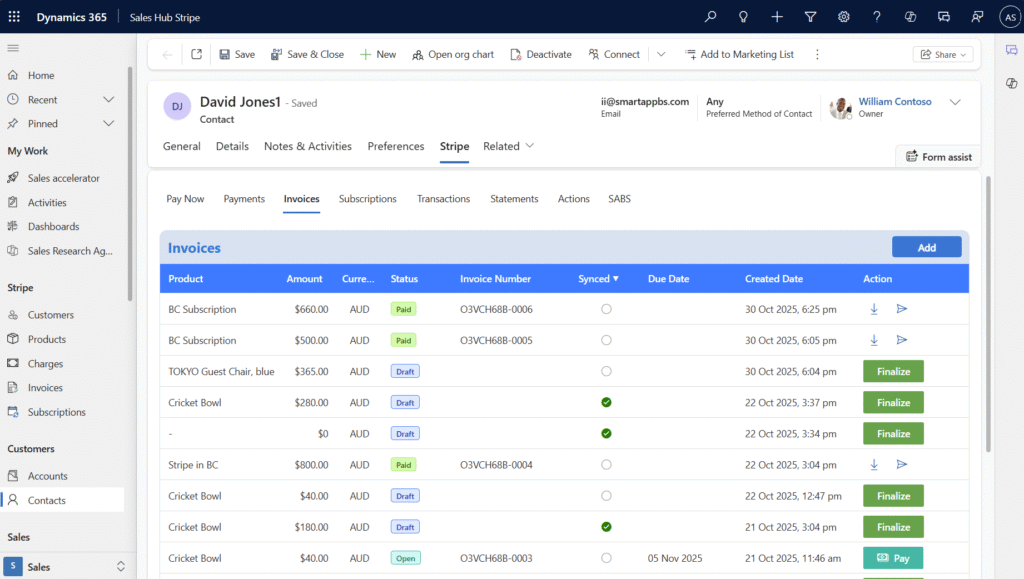Expand the Pinned section chevron
This screenshot has width=1024, height=579.
[x=108, y=123]
